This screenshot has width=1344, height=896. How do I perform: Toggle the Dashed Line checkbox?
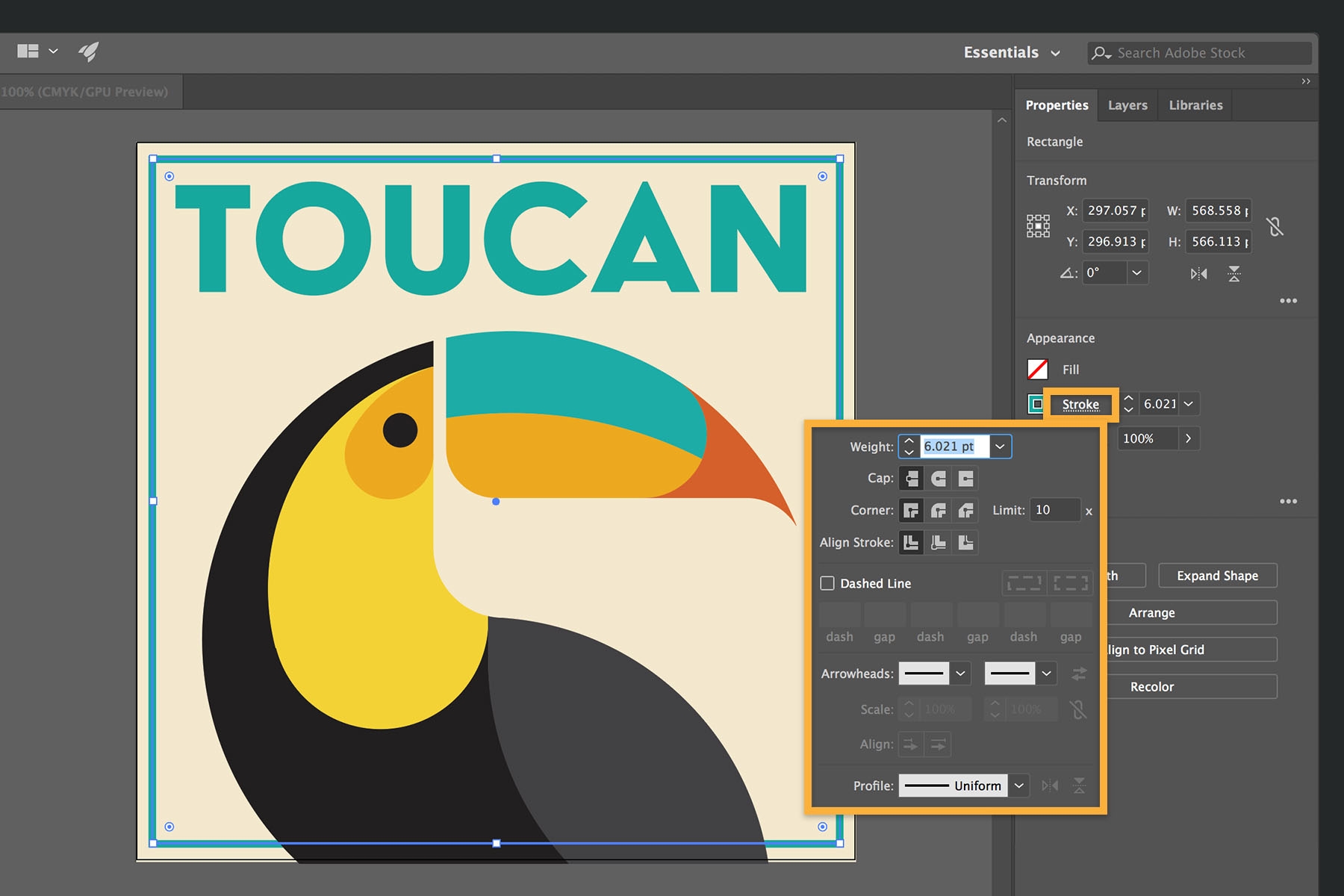click(827, 583)
